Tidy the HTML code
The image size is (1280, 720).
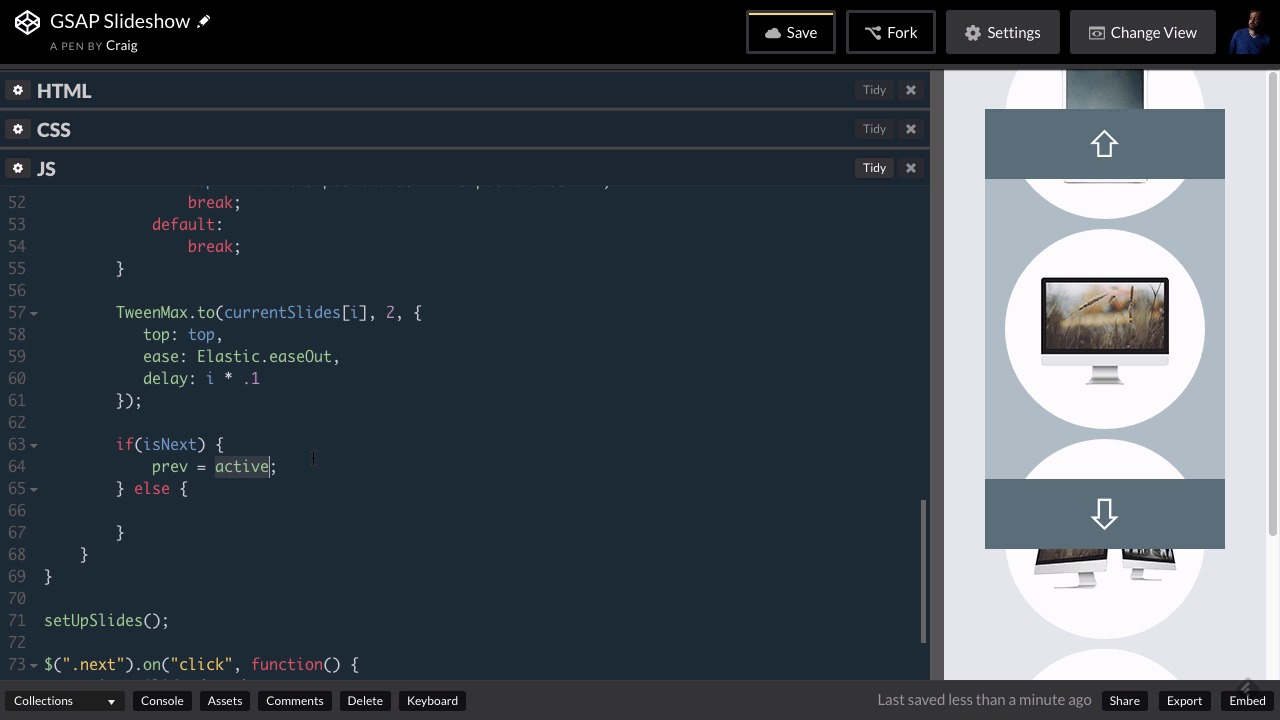point(875,90)
